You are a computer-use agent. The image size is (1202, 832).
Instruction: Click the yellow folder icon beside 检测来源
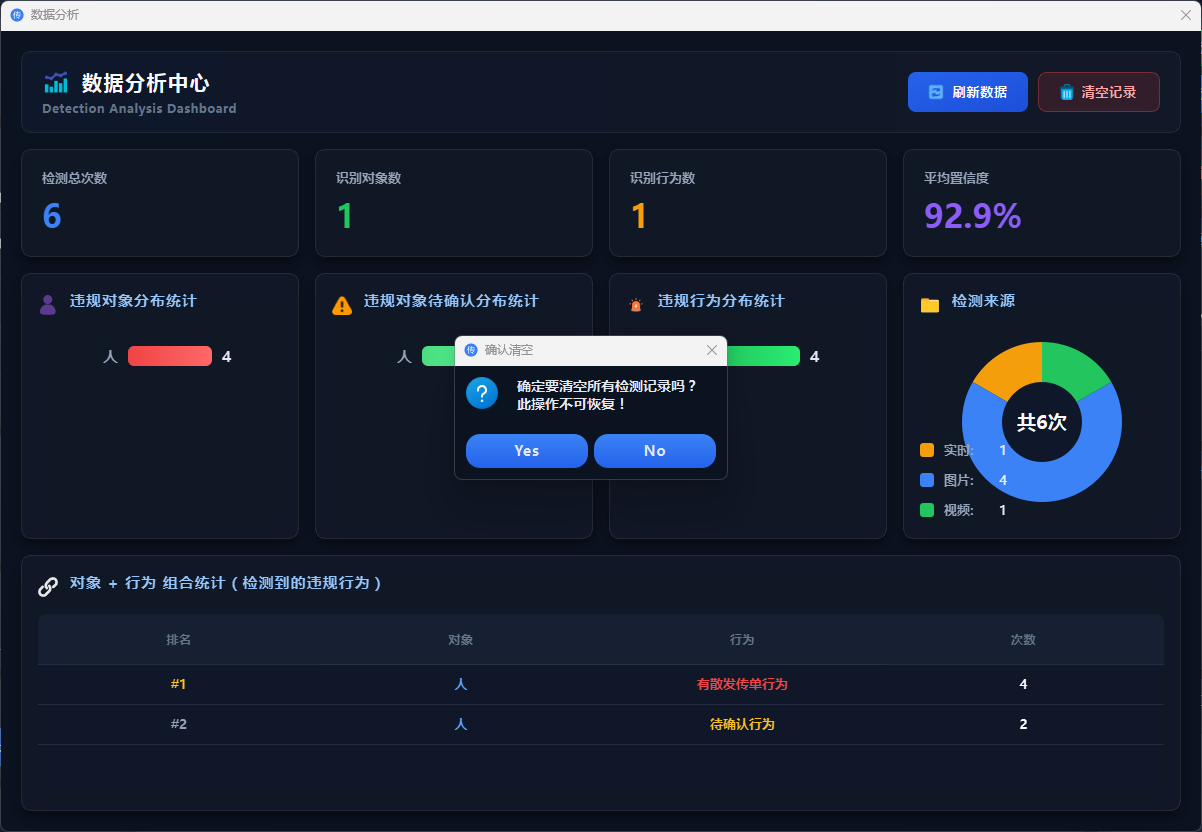click(x=930, y=305)
